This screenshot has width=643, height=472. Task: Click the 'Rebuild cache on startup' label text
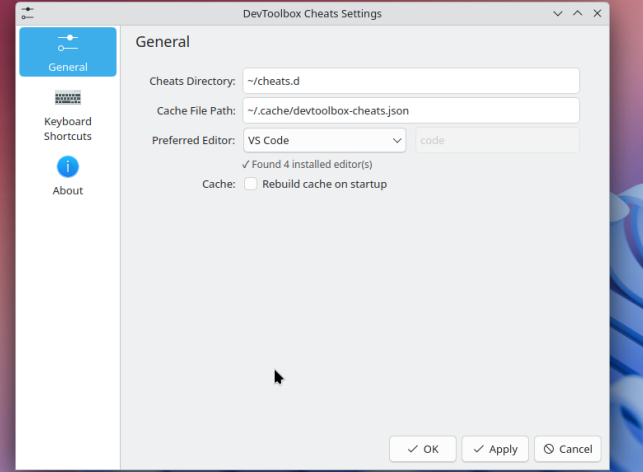point(324,184)
